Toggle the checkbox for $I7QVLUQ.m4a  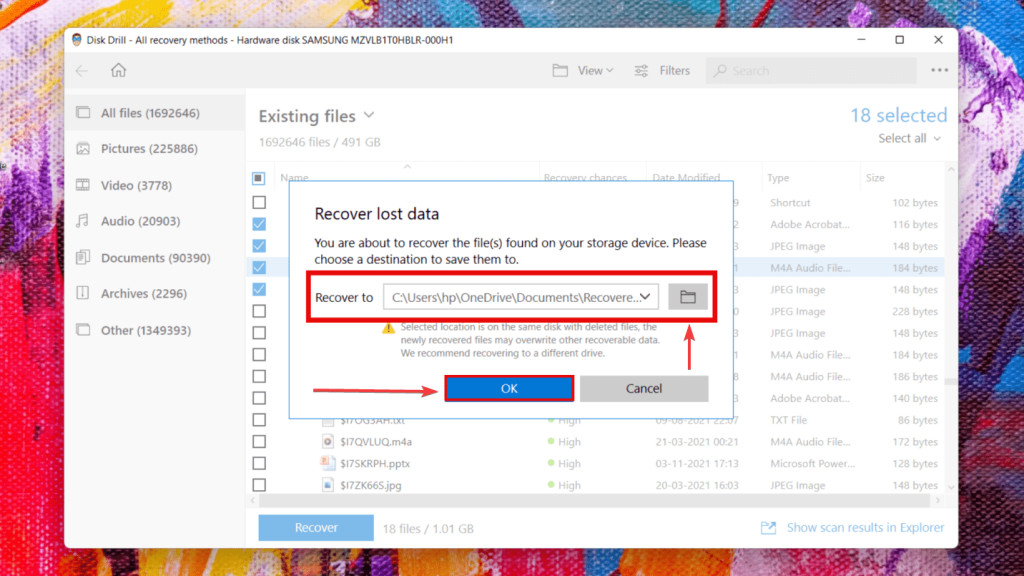click(x=259, y=441)
